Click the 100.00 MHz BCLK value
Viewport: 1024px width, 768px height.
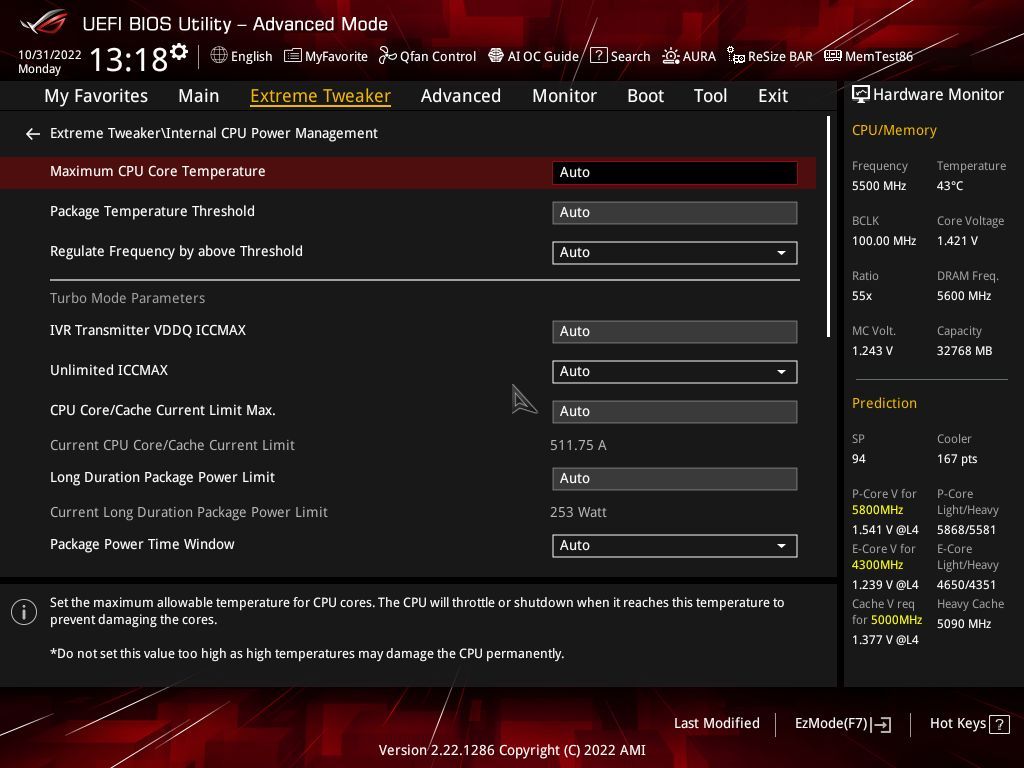click(x=884, y=241)
